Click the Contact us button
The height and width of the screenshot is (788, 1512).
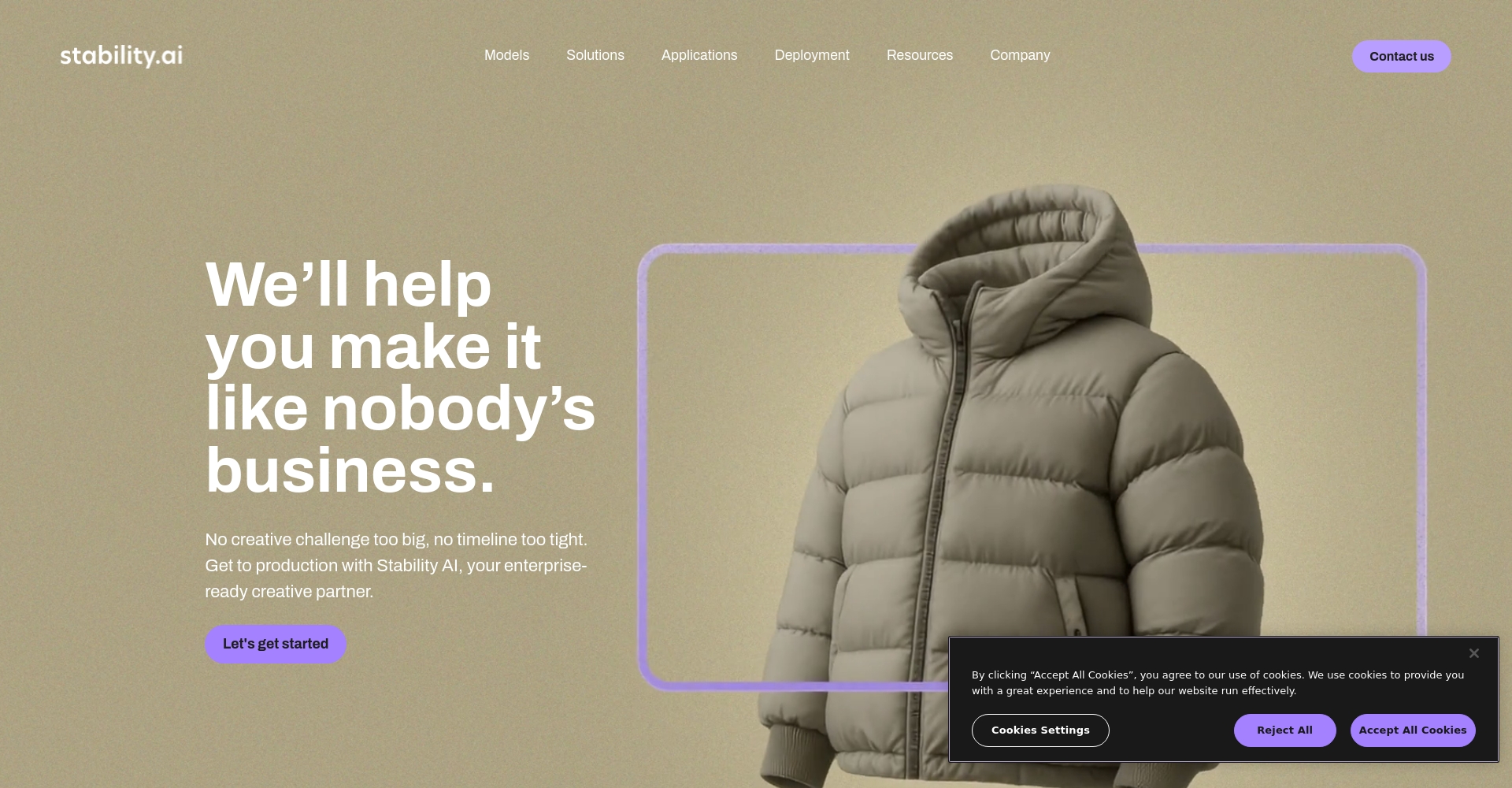(x=1401, y=56)
